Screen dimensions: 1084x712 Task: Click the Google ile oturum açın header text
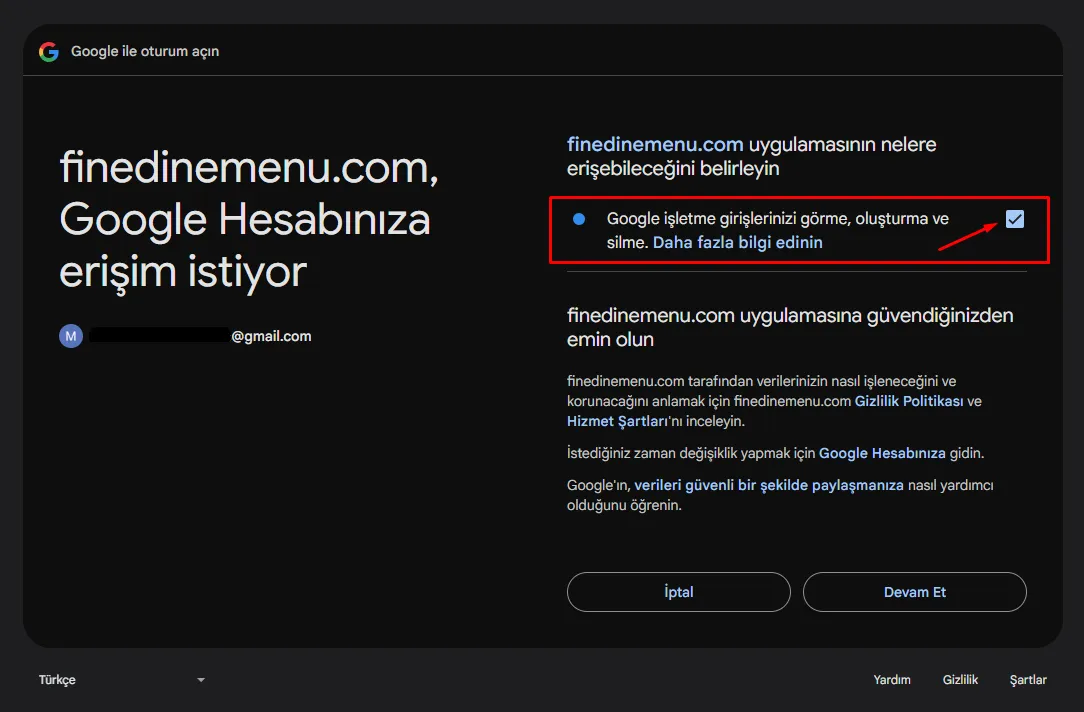click(144, 51)
